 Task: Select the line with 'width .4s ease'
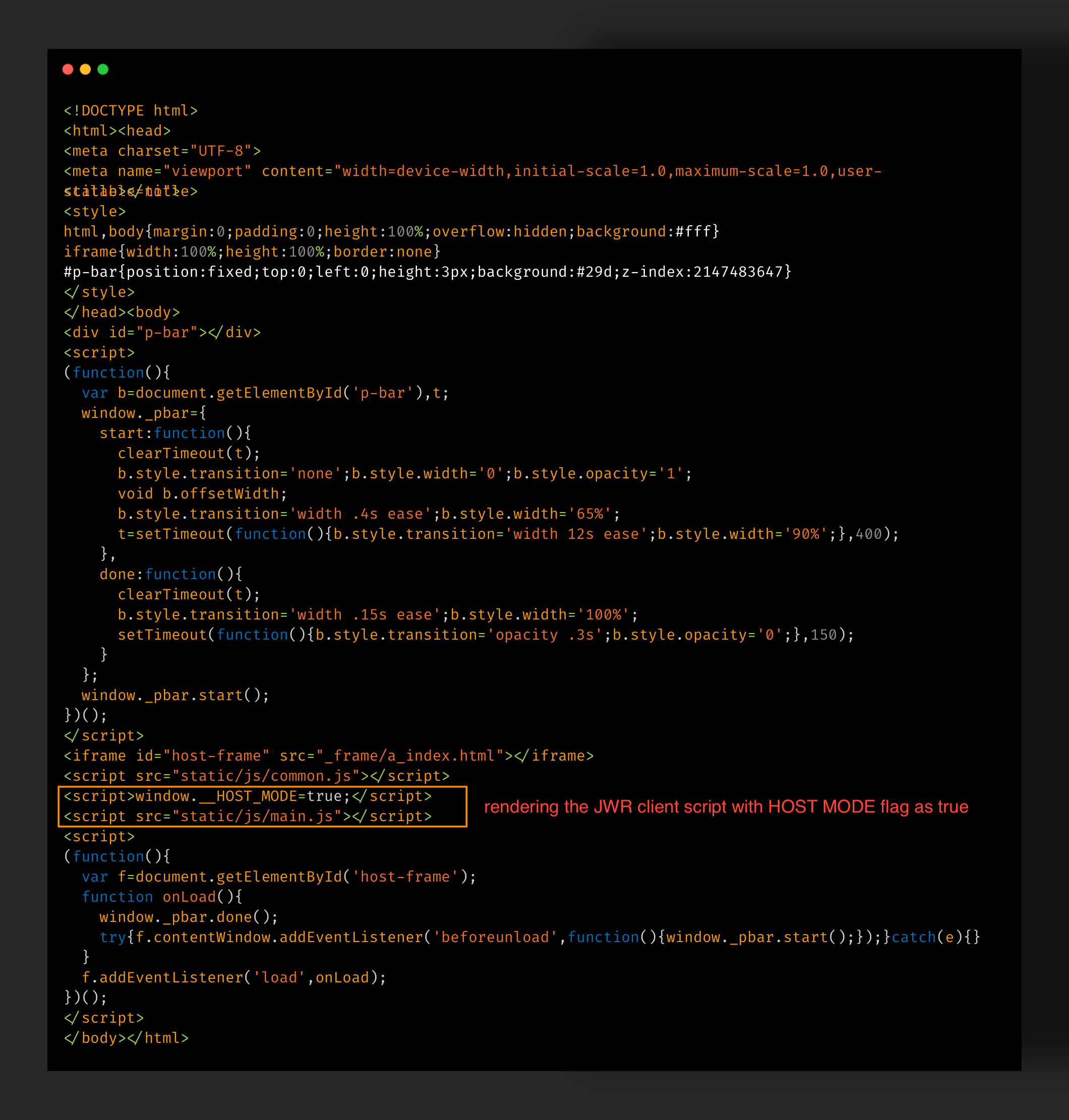point(369,514)
